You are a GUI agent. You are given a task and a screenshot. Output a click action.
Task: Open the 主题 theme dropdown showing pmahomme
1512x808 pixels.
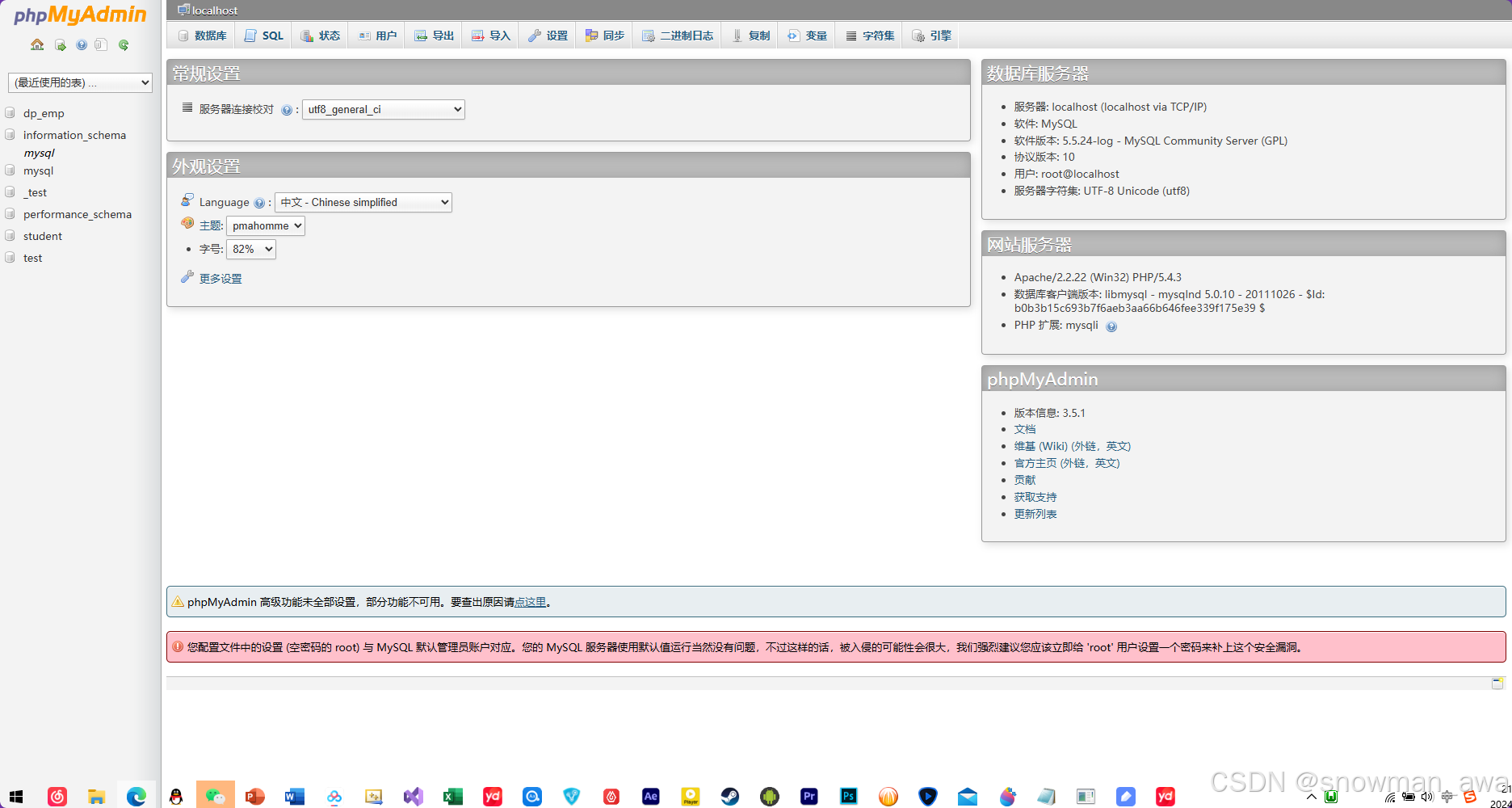click(x=265, y=225)
